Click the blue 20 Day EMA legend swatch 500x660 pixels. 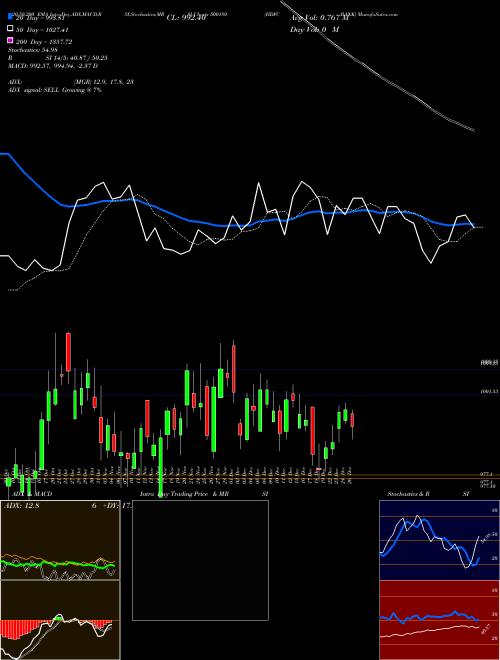(10, 17)
